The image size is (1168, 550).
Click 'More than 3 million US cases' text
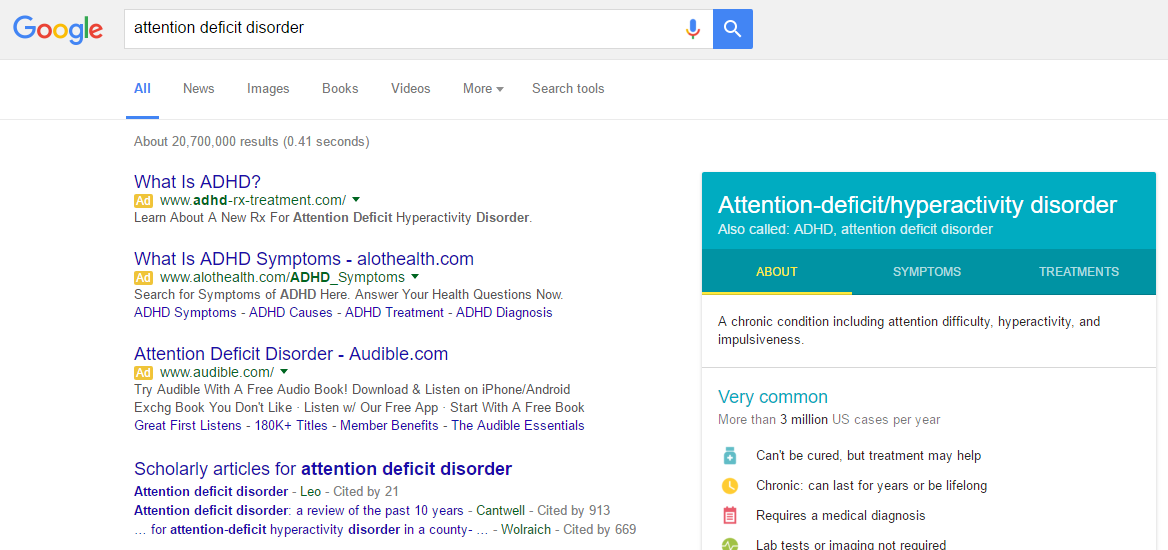(x=829, y=420)
